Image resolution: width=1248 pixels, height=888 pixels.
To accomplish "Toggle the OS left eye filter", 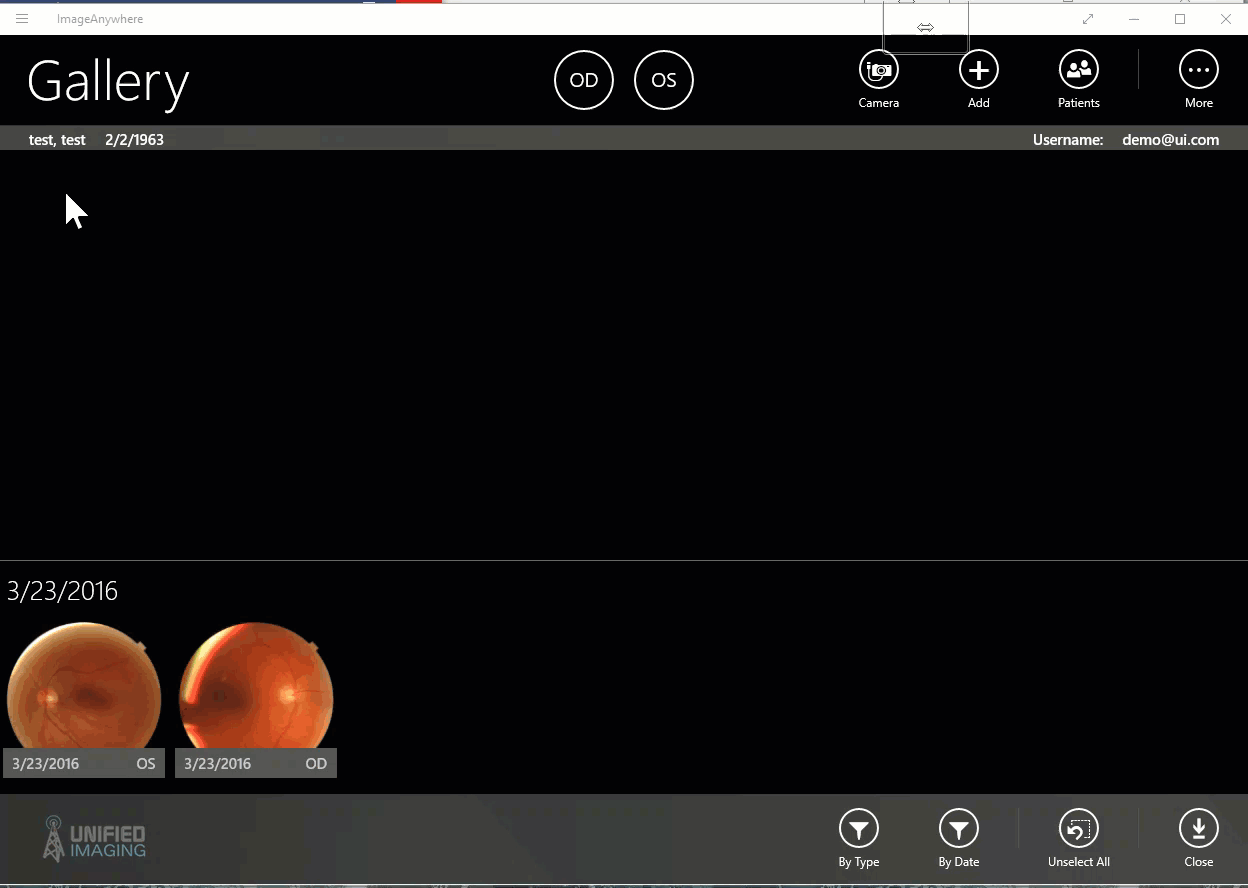I will pyautogui.click(x=664, y=80).
